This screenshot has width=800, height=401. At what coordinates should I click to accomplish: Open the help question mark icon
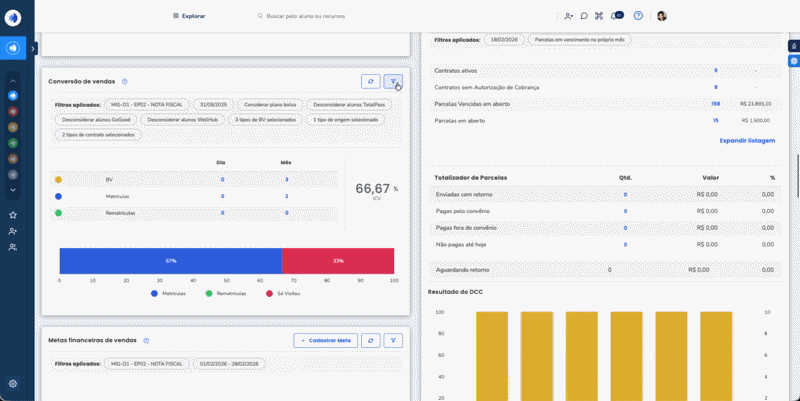[x=638, y=16]
